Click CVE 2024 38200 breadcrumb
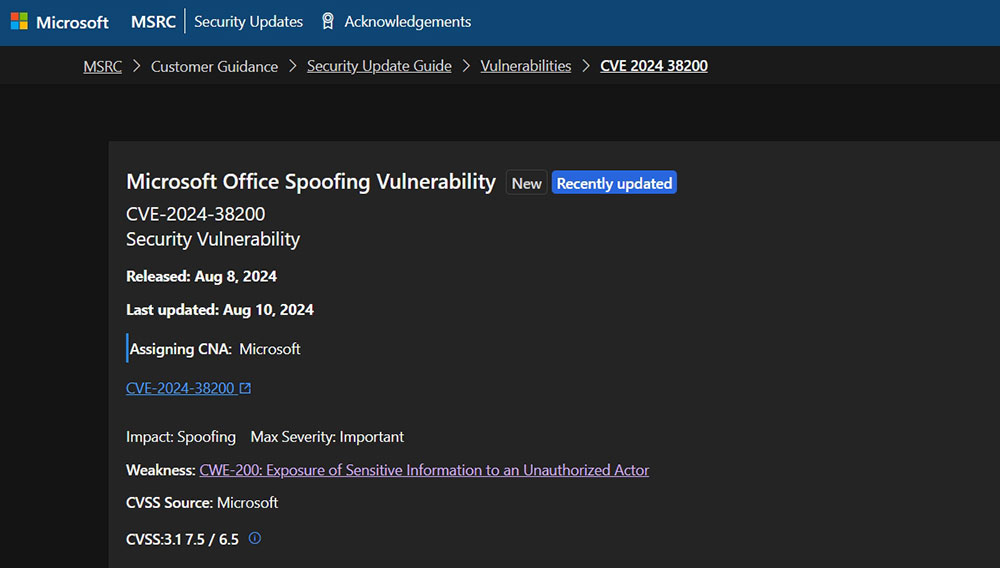1000x568 pixels. [x=654, y=66]
